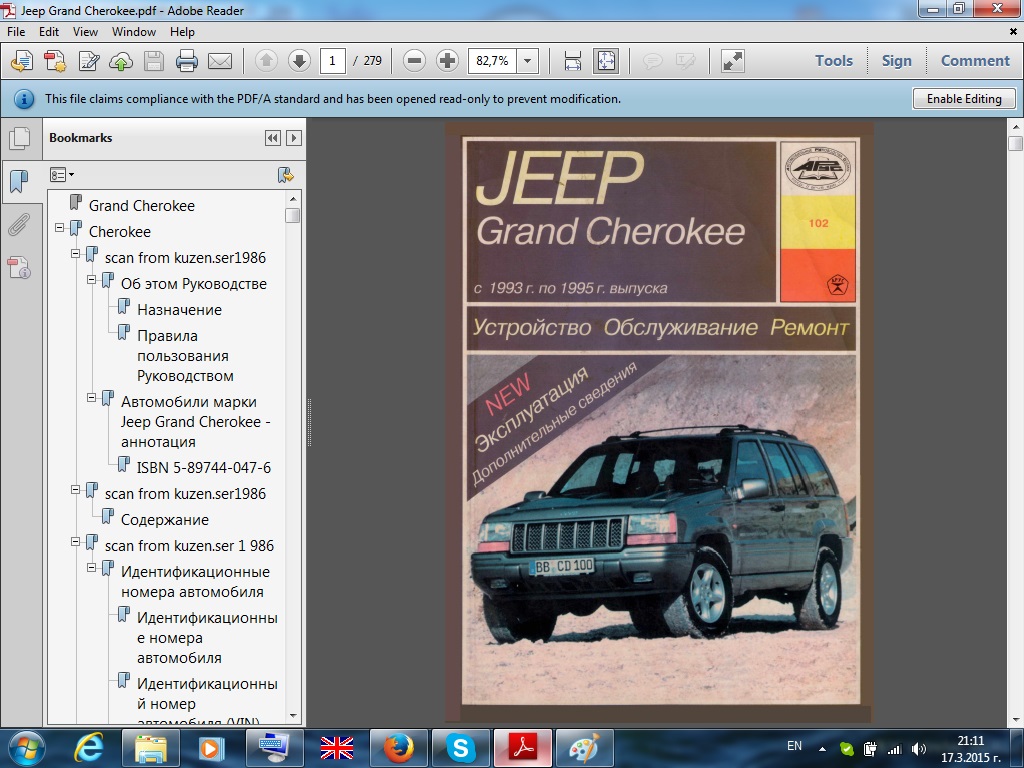Click the email envelope toolbar icon
1024x768 pixels.
(220, 61)
